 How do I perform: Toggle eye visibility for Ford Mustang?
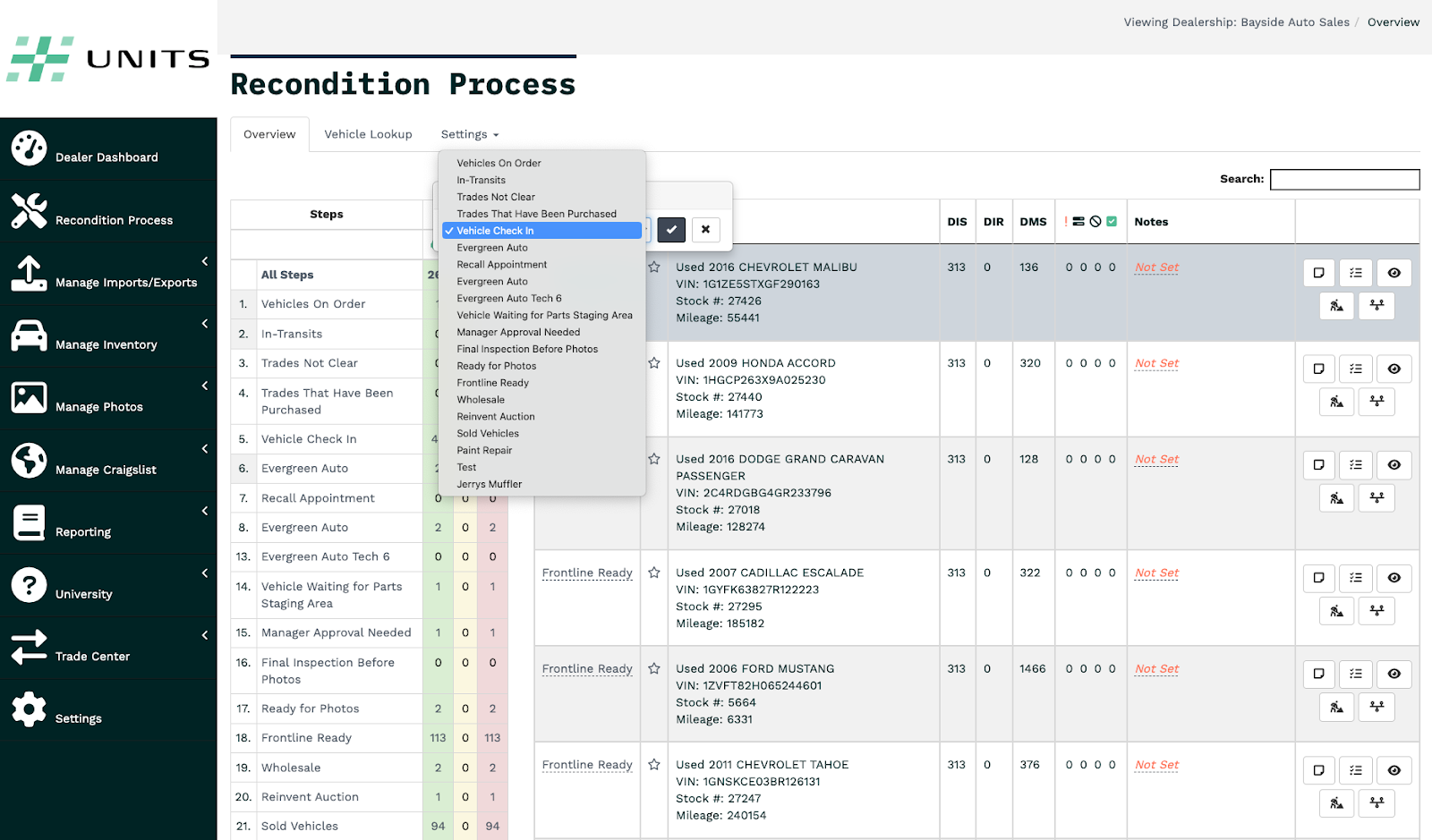point(1394,674)
